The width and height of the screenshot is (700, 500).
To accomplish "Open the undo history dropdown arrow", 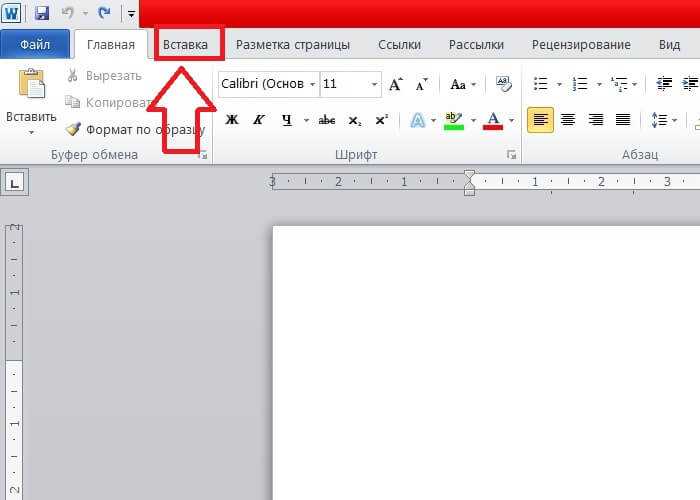I will click(x=85, y=13).
